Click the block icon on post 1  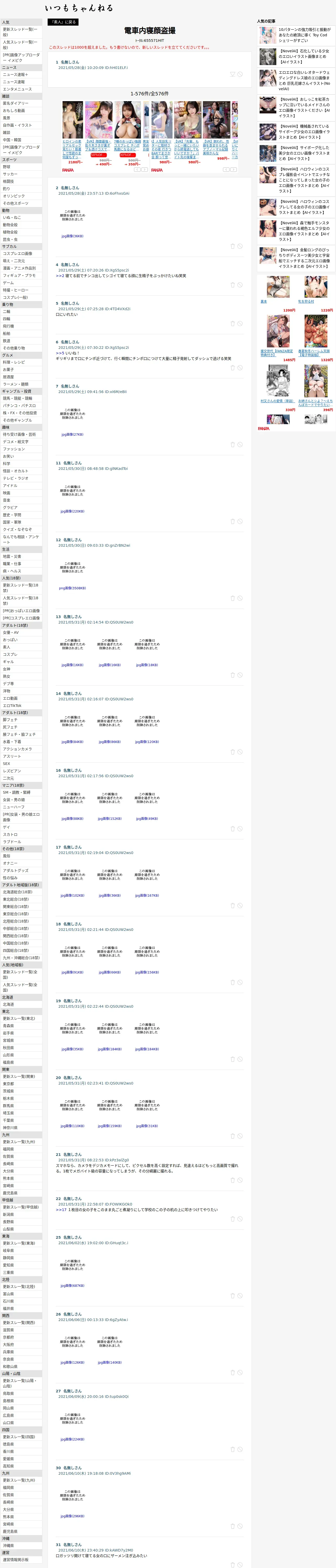click(240, 74)
